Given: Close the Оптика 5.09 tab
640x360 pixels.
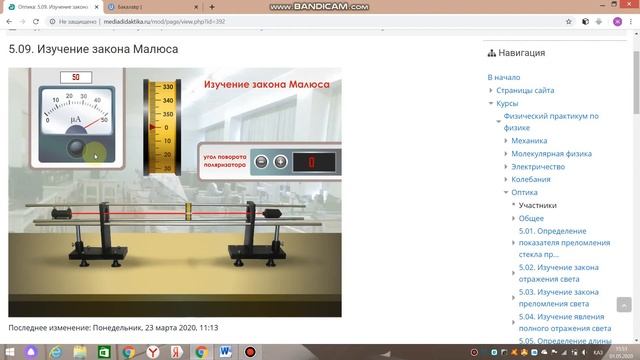Looking at the screenshot, I should (97, 7).
